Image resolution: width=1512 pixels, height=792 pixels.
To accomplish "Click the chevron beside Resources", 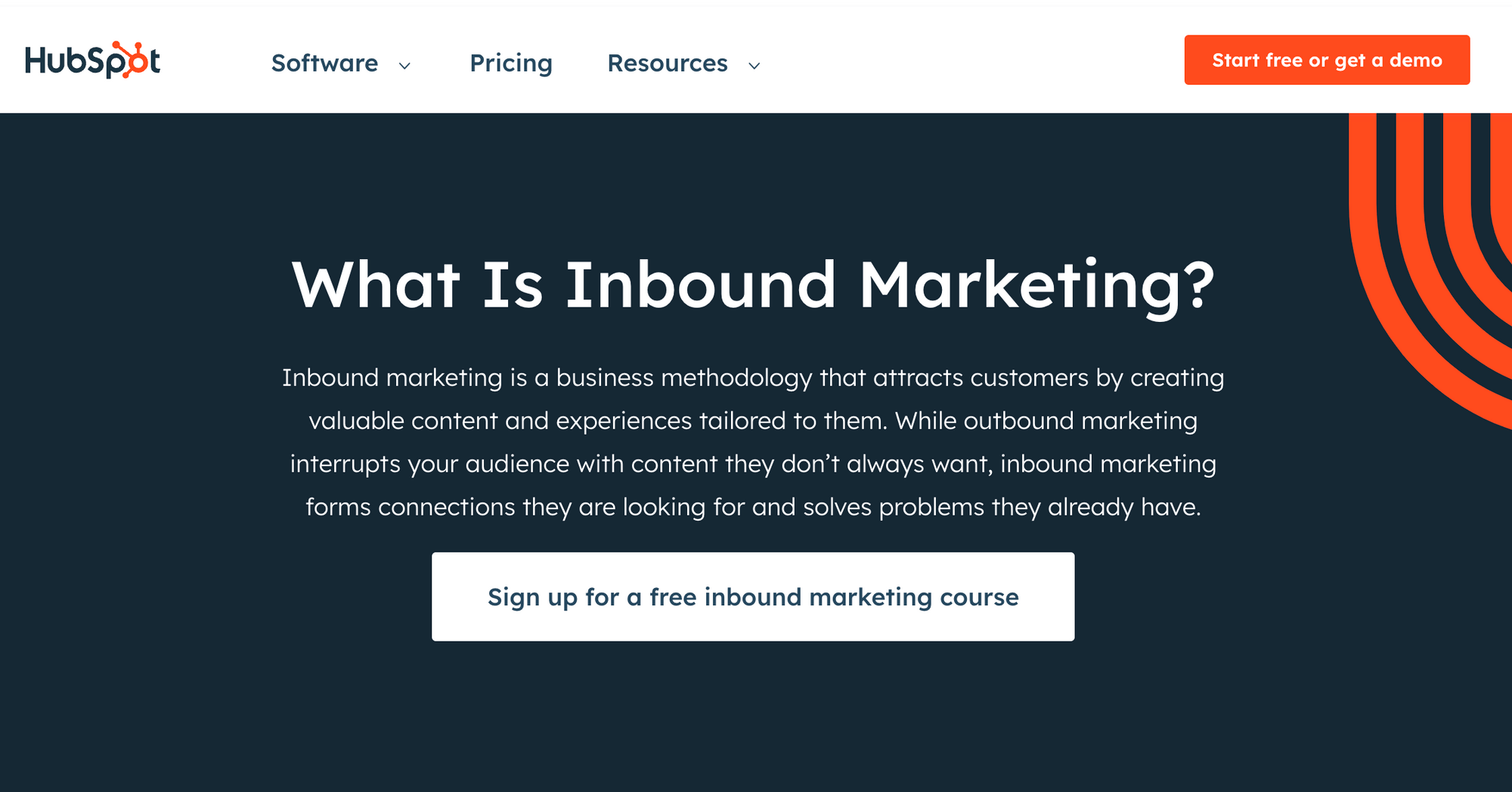I will click(754, 67).
